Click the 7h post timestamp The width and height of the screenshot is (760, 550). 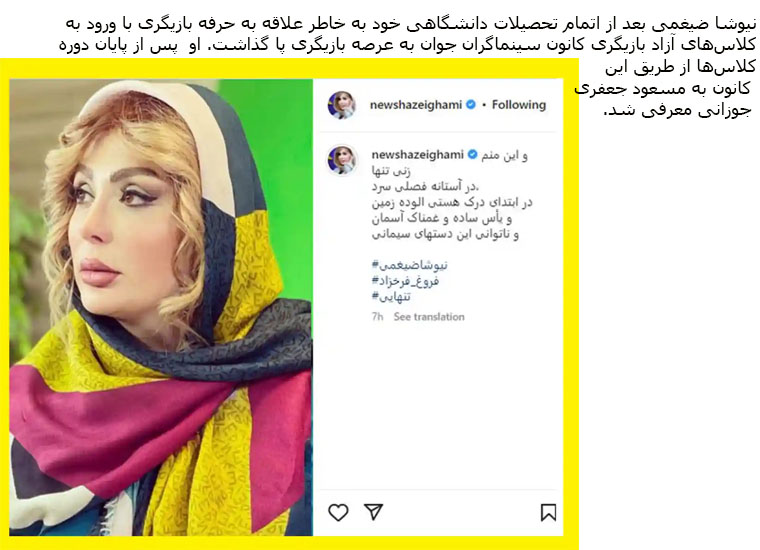(377, 317)
